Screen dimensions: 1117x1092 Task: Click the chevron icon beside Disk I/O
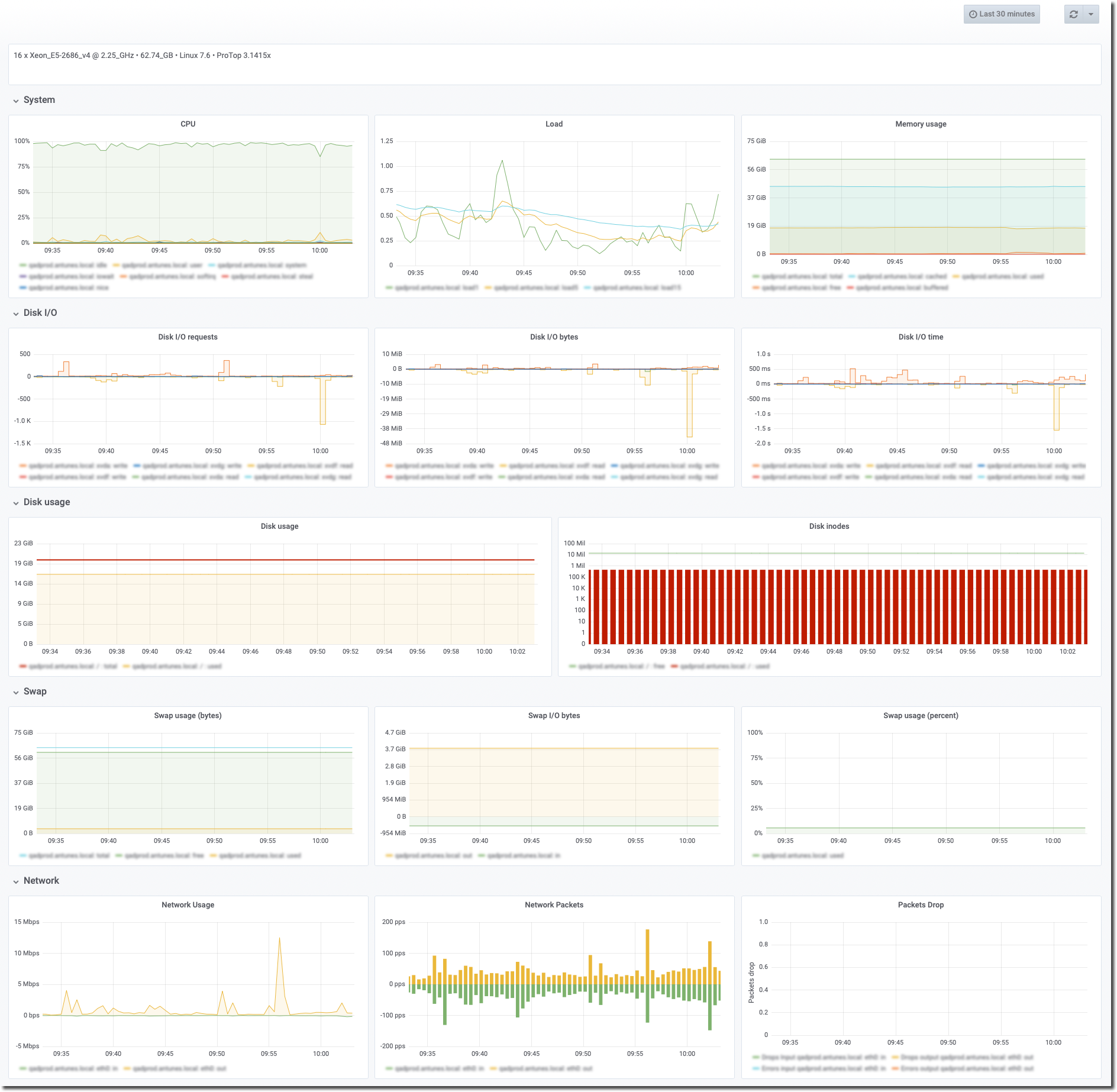point(16,314)
